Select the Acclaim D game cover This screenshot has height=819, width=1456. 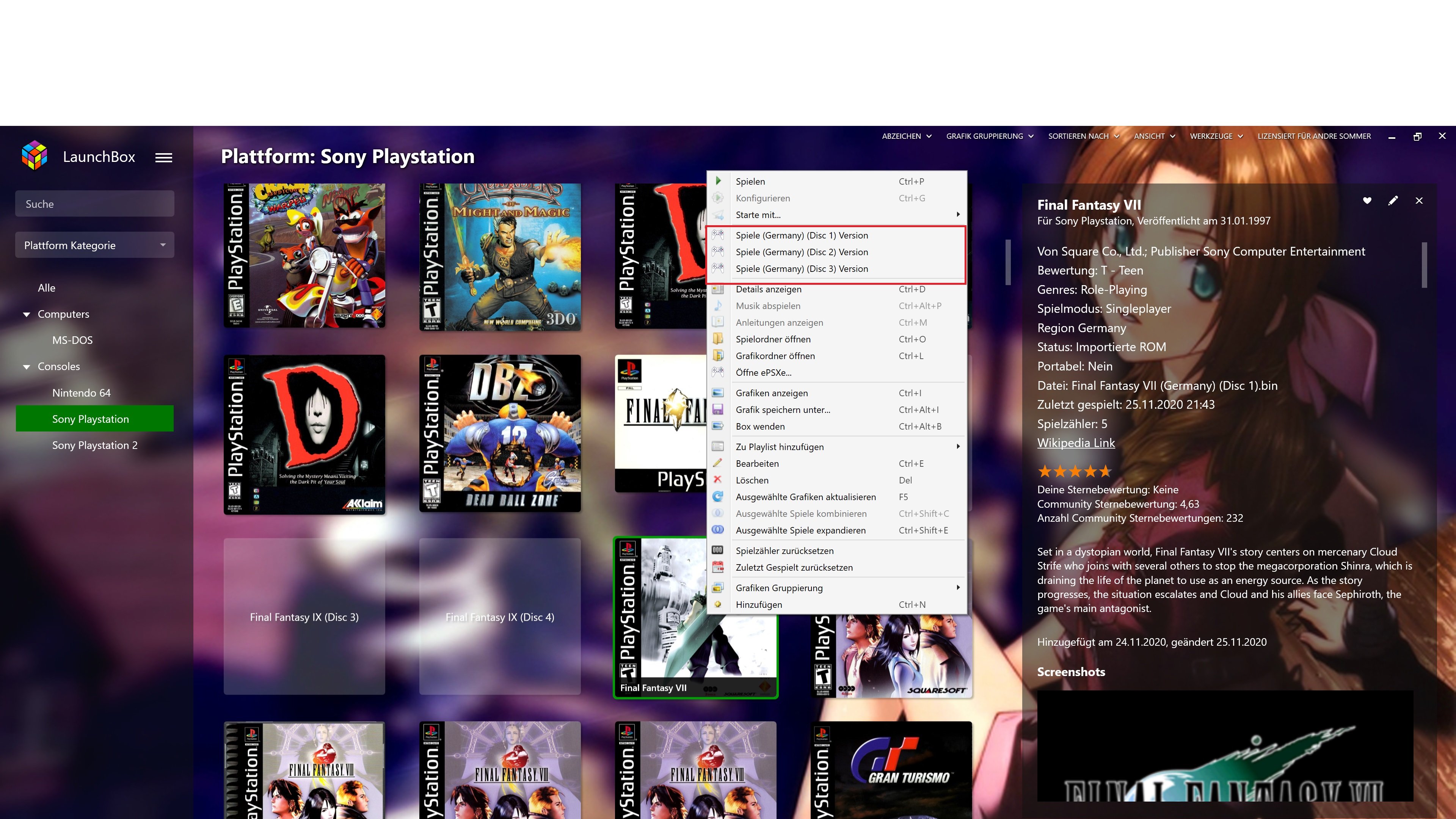304,435
